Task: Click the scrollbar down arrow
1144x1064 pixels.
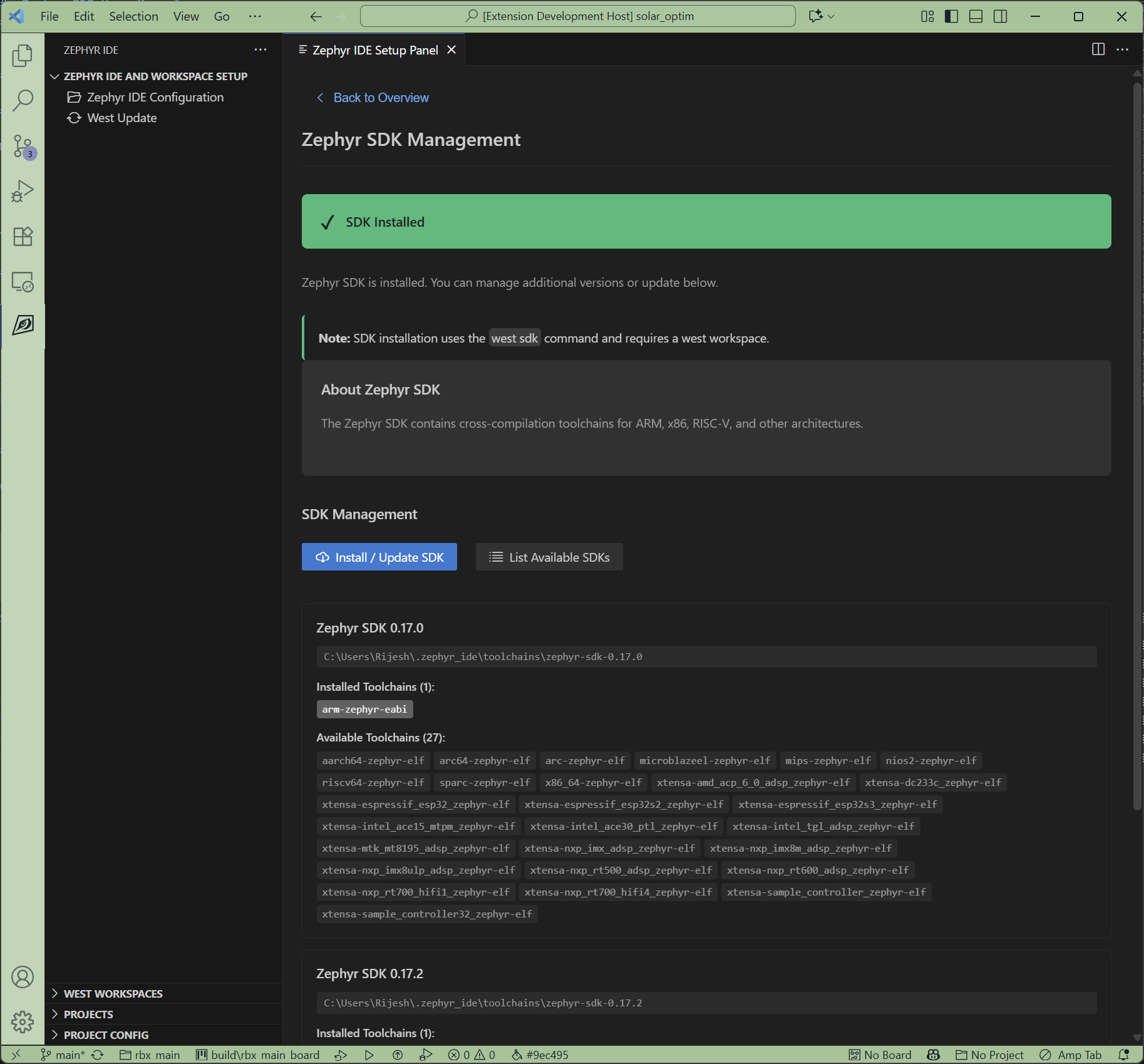Action: pos(1137,1038)
